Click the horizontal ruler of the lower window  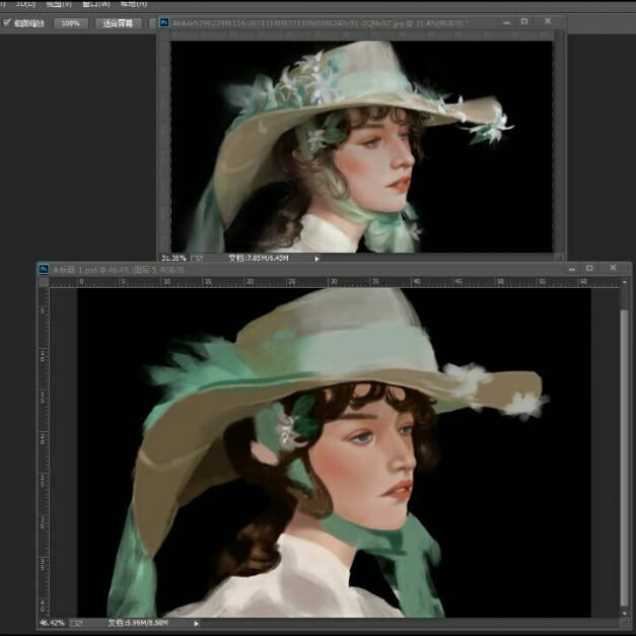click(x=335, y=282)
